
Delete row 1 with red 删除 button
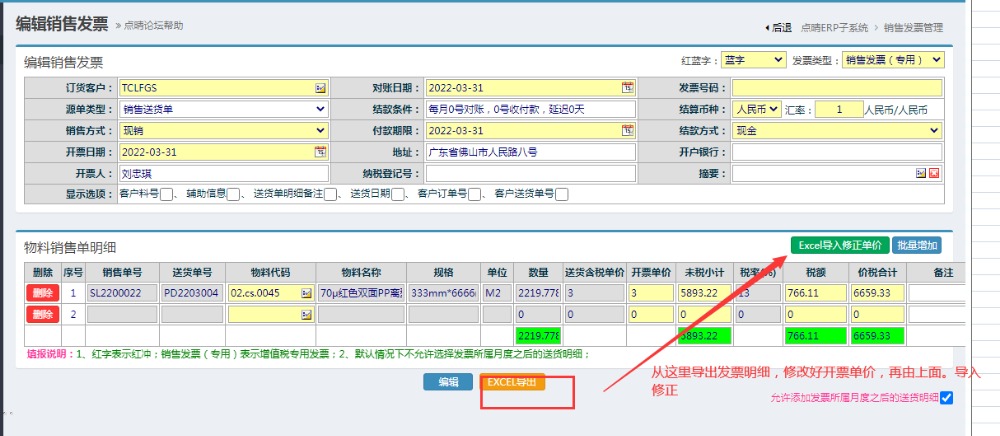tap(43, 293)
